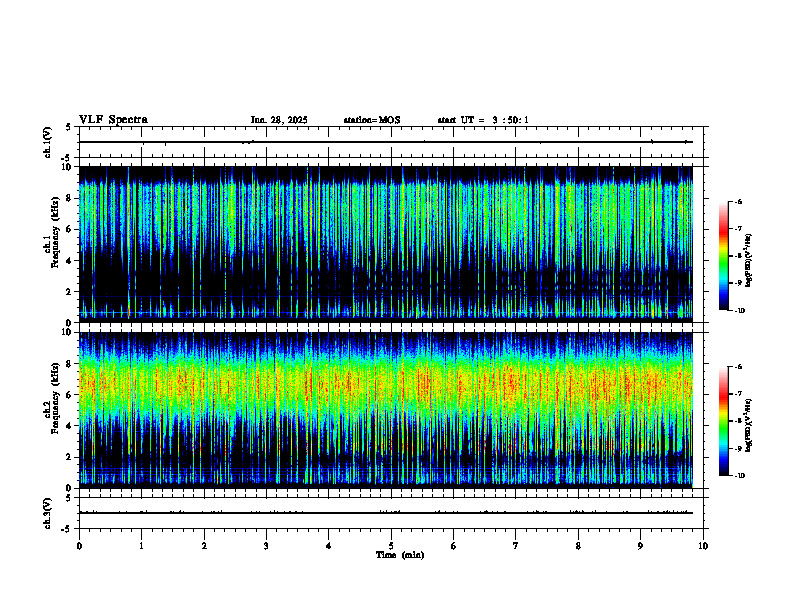Select the "start UT = 3 :50: 1" text
This screenshot has width=792, height=612.
click(x=483, y=120)
